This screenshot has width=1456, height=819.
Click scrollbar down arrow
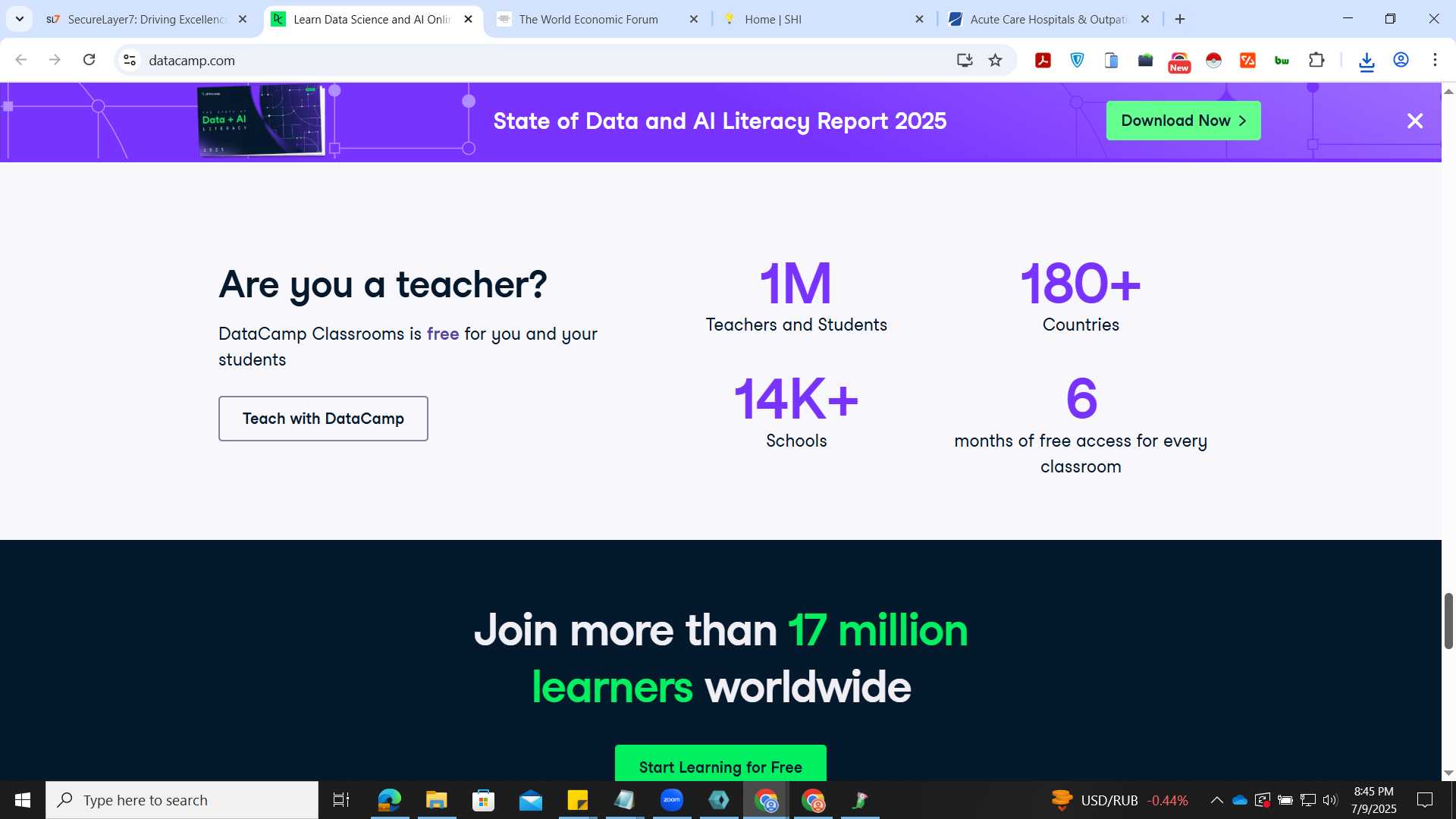1448,773
